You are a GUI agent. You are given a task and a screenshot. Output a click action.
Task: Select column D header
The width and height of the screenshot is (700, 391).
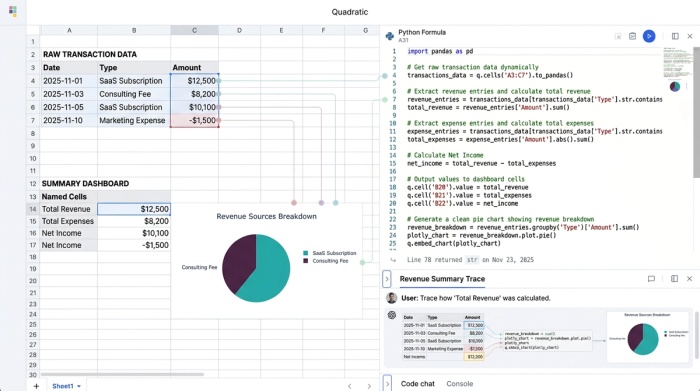[239, 30]
